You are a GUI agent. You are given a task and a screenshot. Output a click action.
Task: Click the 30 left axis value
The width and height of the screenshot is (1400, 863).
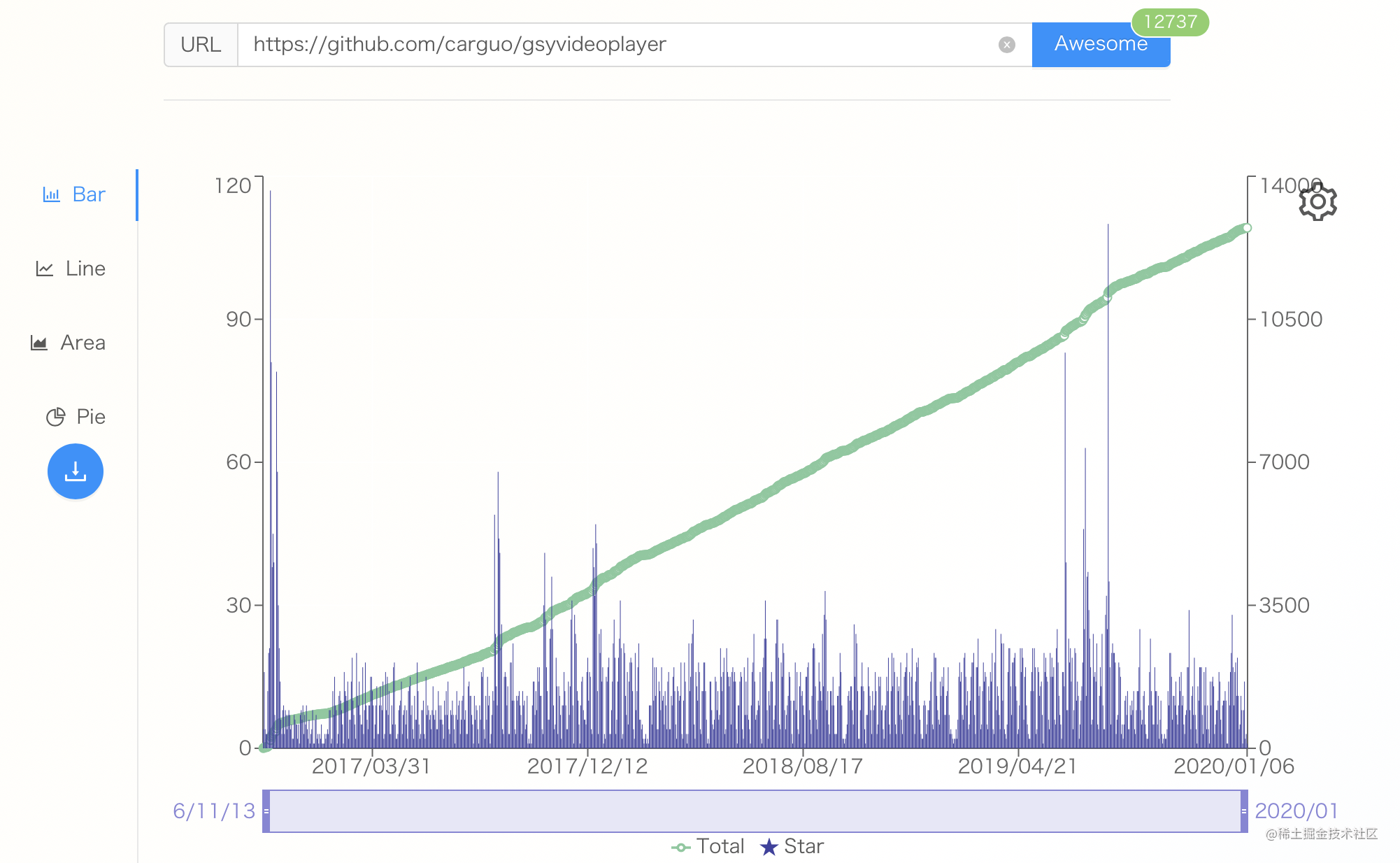238,606
